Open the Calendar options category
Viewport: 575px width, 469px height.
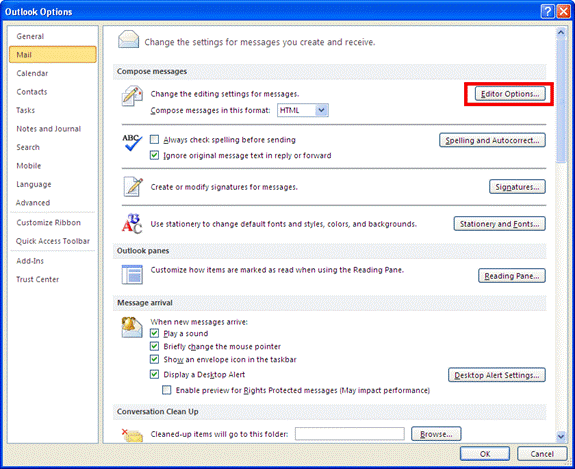click(53, 73)
